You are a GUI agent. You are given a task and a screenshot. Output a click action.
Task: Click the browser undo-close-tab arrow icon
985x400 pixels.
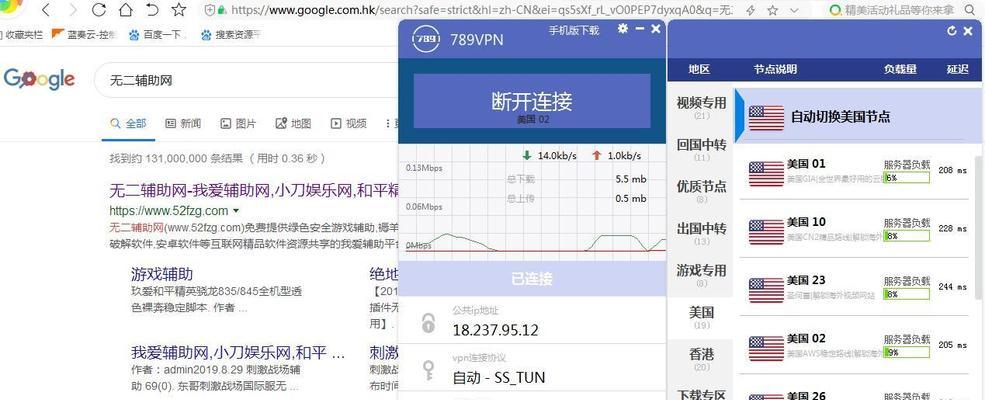pyautogui.click(x=152, y=9)
